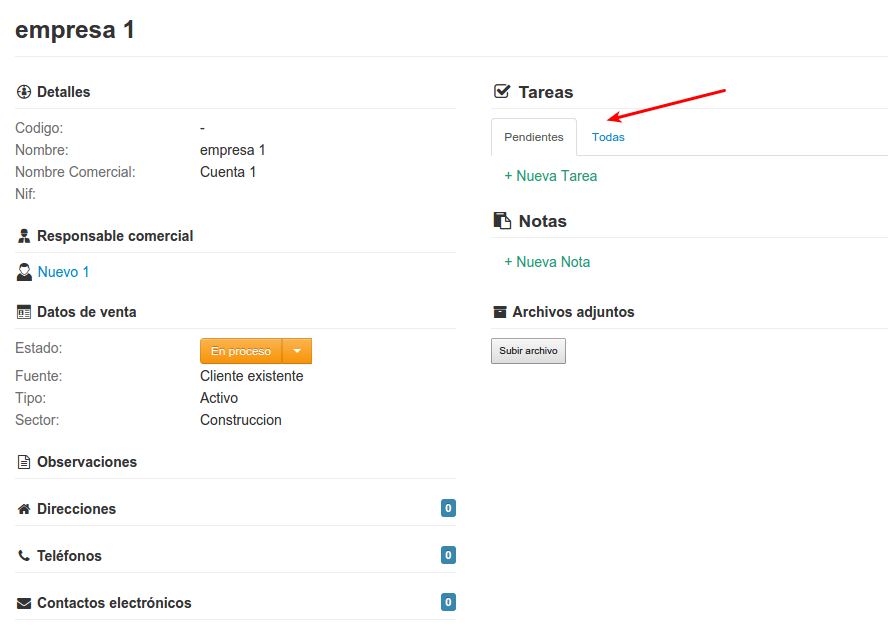
Task: Add a task with + Nueva Tarea
Action: click(550, 176)
